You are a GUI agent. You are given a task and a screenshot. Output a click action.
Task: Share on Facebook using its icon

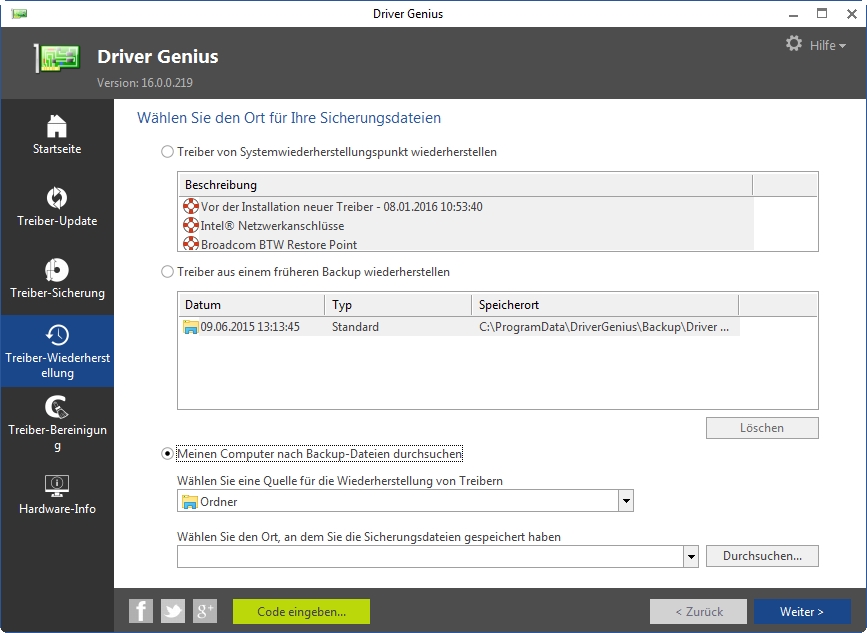[140, 610]
